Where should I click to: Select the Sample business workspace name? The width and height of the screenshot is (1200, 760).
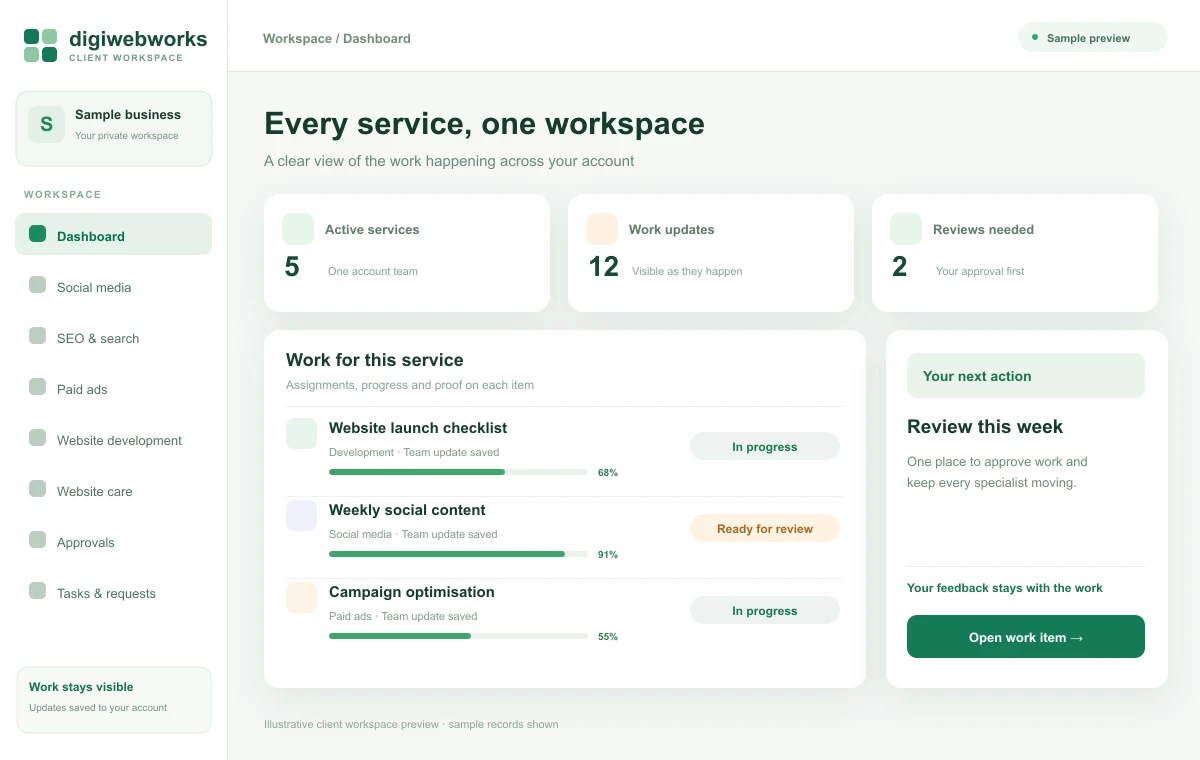click(x=128, y=114)
